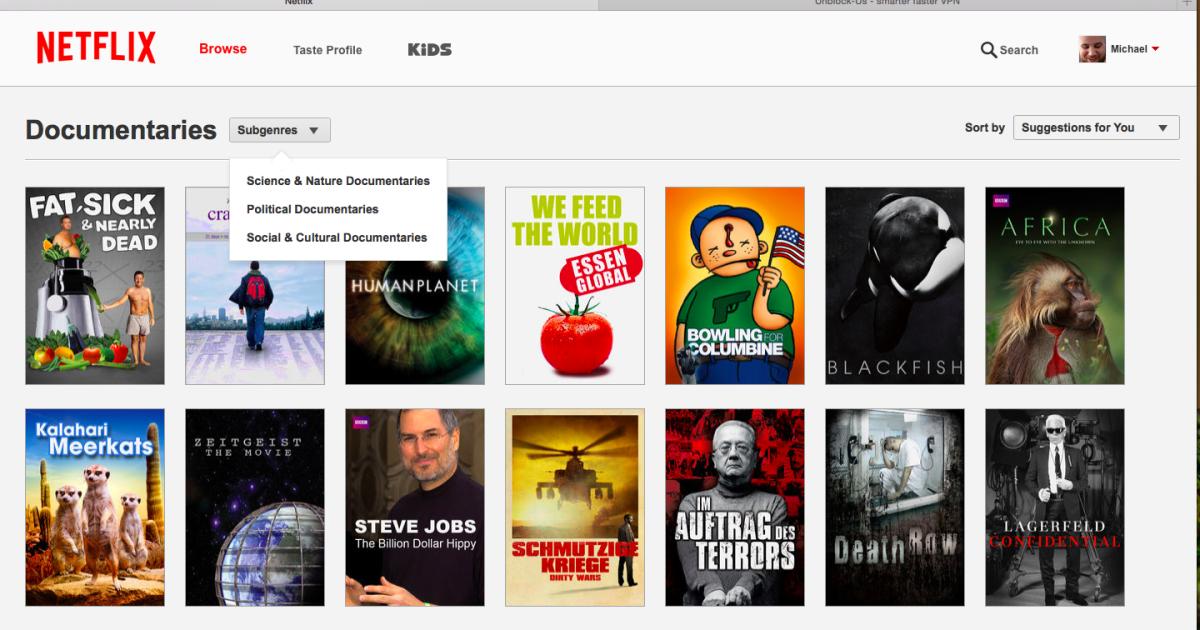Open Zeitgeist The Movie poster

[255, 507]
